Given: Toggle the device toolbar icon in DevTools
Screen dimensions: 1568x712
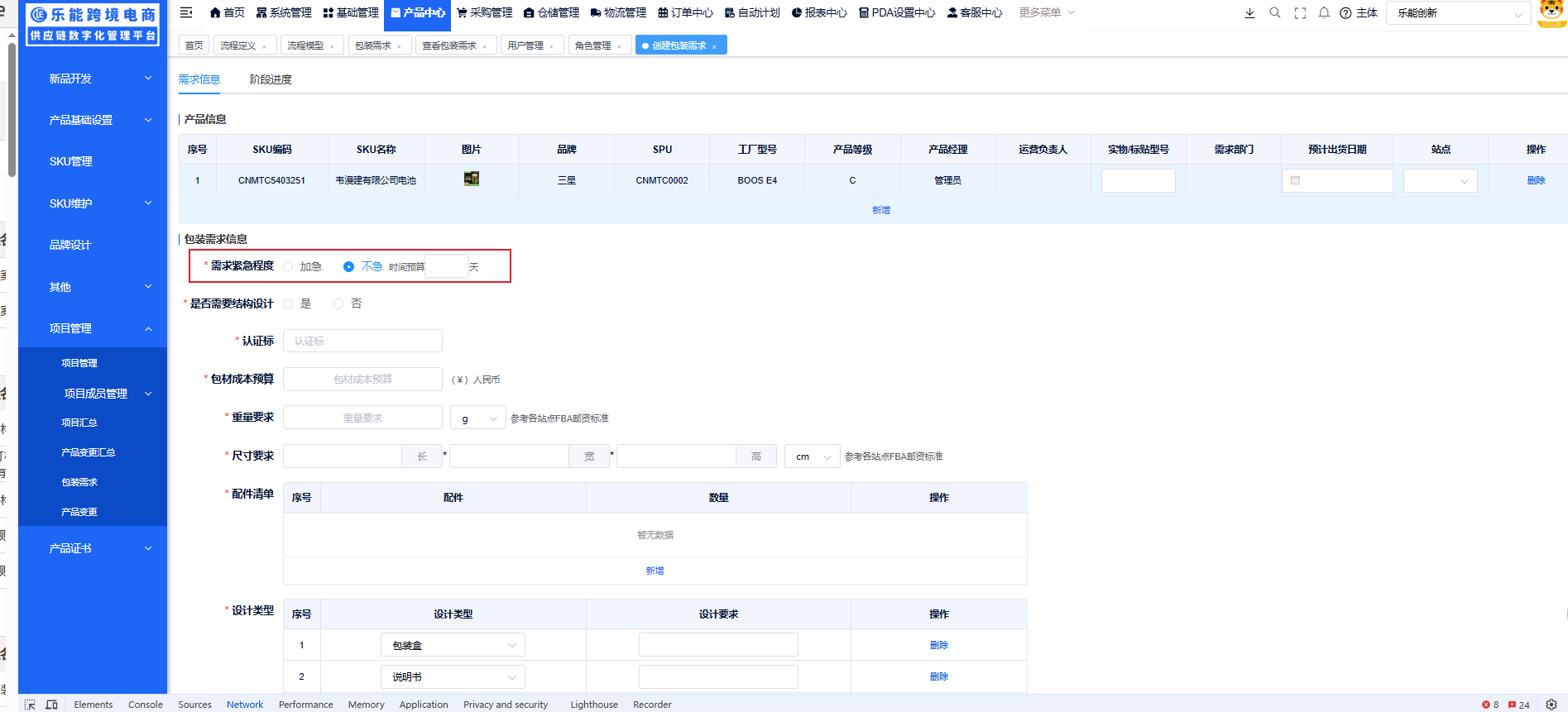Looking at the screenshot, I should 51,705.
